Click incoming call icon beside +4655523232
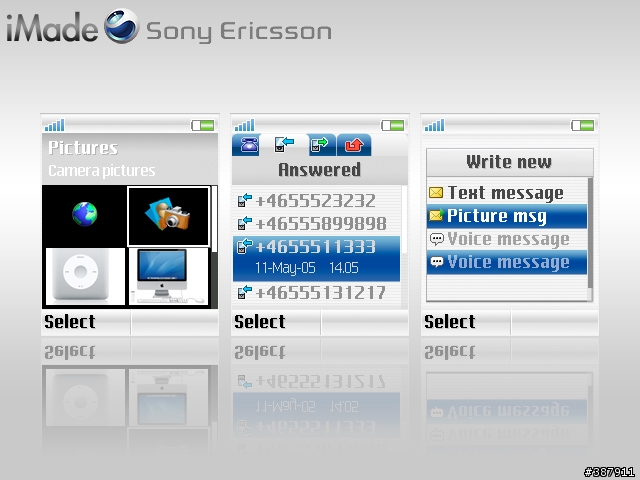The image size is (640, 480). (x=244, y=200)
